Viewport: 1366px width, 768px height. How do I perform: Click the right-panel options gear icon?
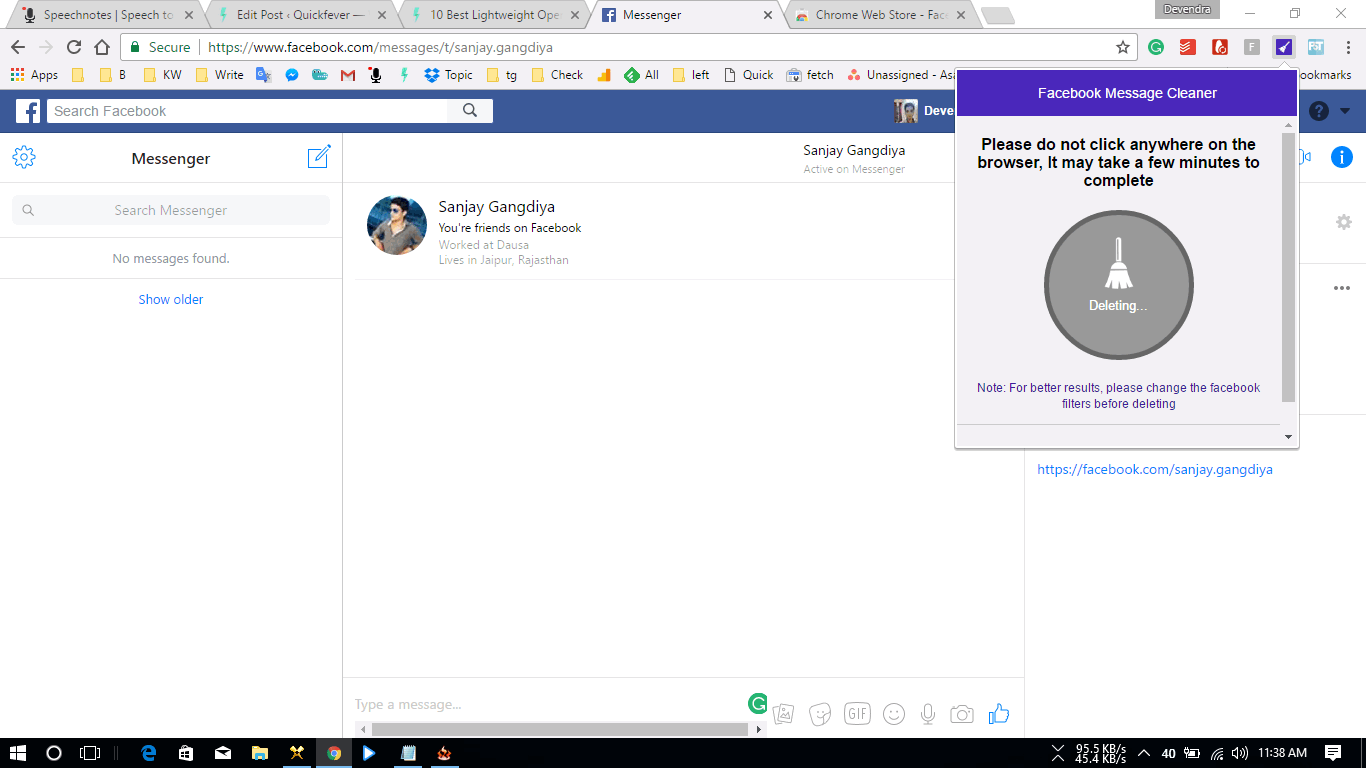(1344, 222)
